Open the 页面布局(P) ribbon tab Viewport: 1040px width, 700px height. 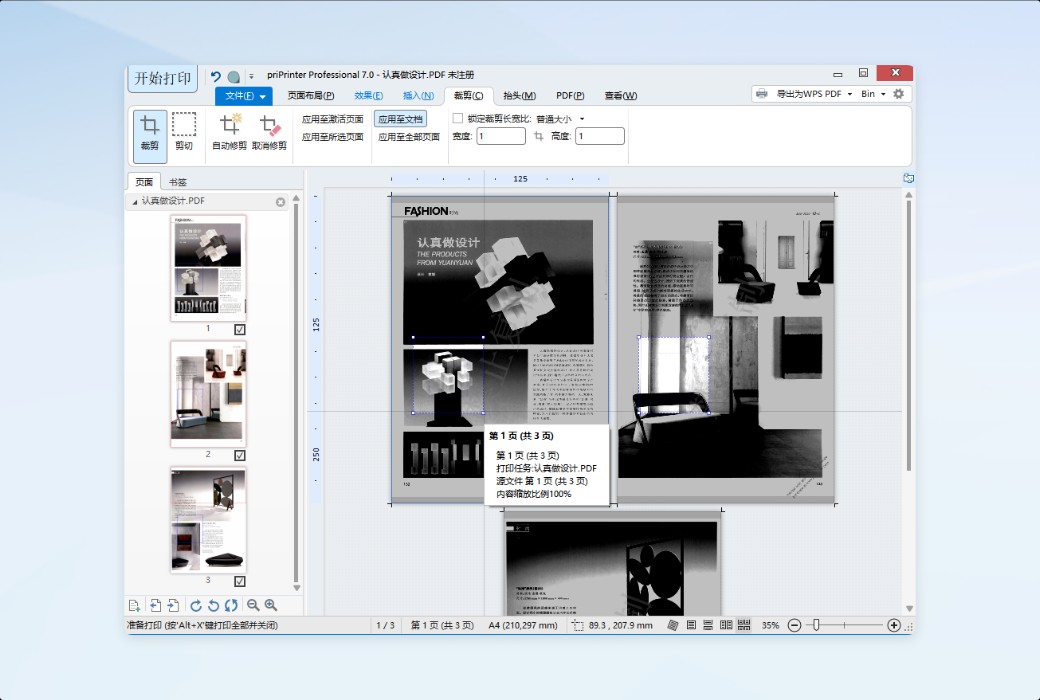click(x=310, y=96)
